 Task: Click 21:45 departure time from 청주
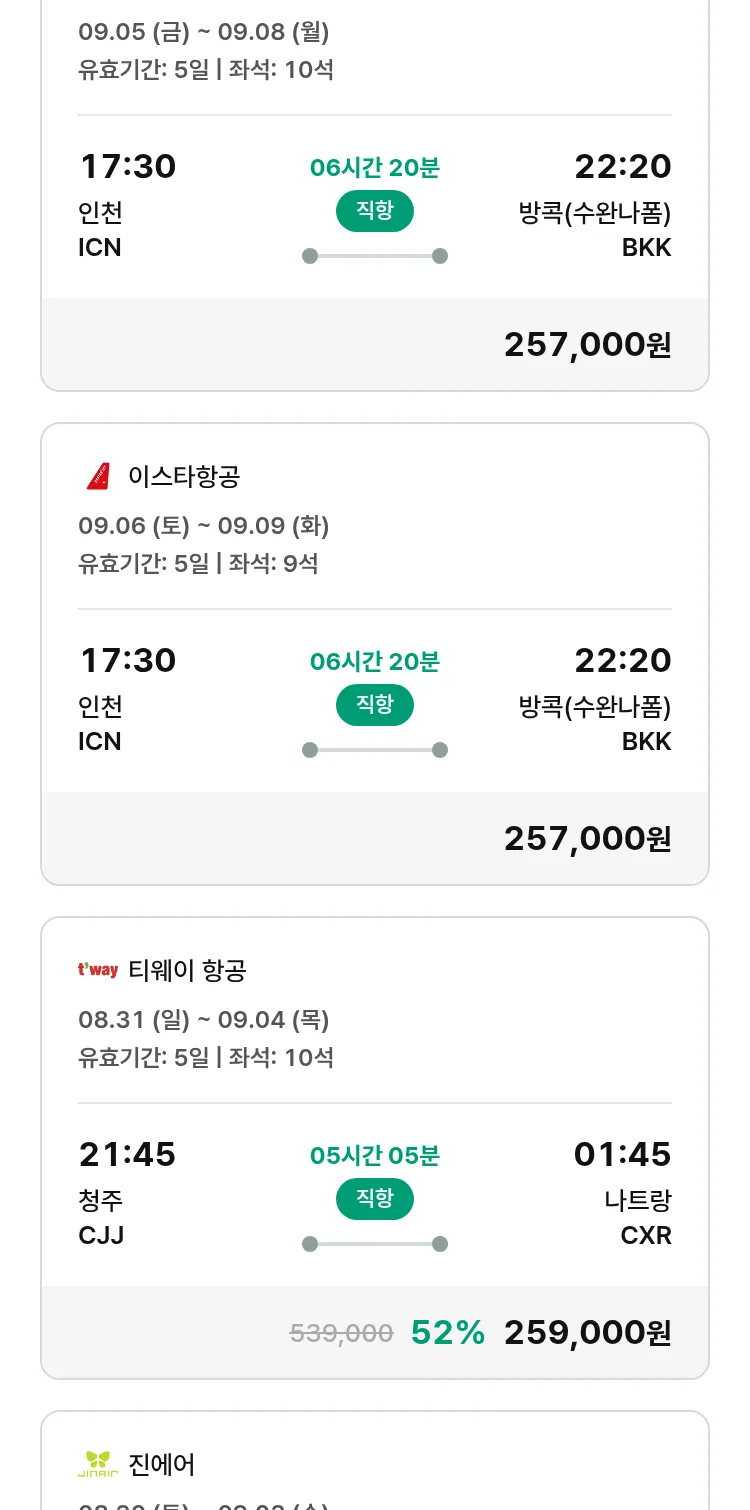click(x=127, y=1154)
